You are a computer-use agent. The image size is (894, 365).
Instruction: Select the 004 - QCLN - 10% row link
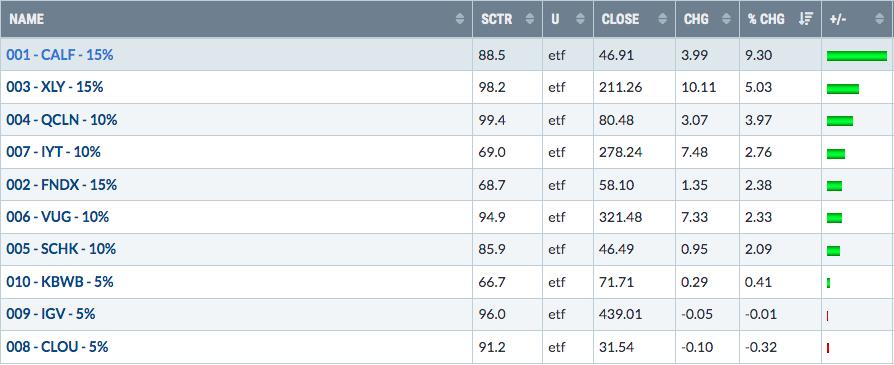pos(62,120)
